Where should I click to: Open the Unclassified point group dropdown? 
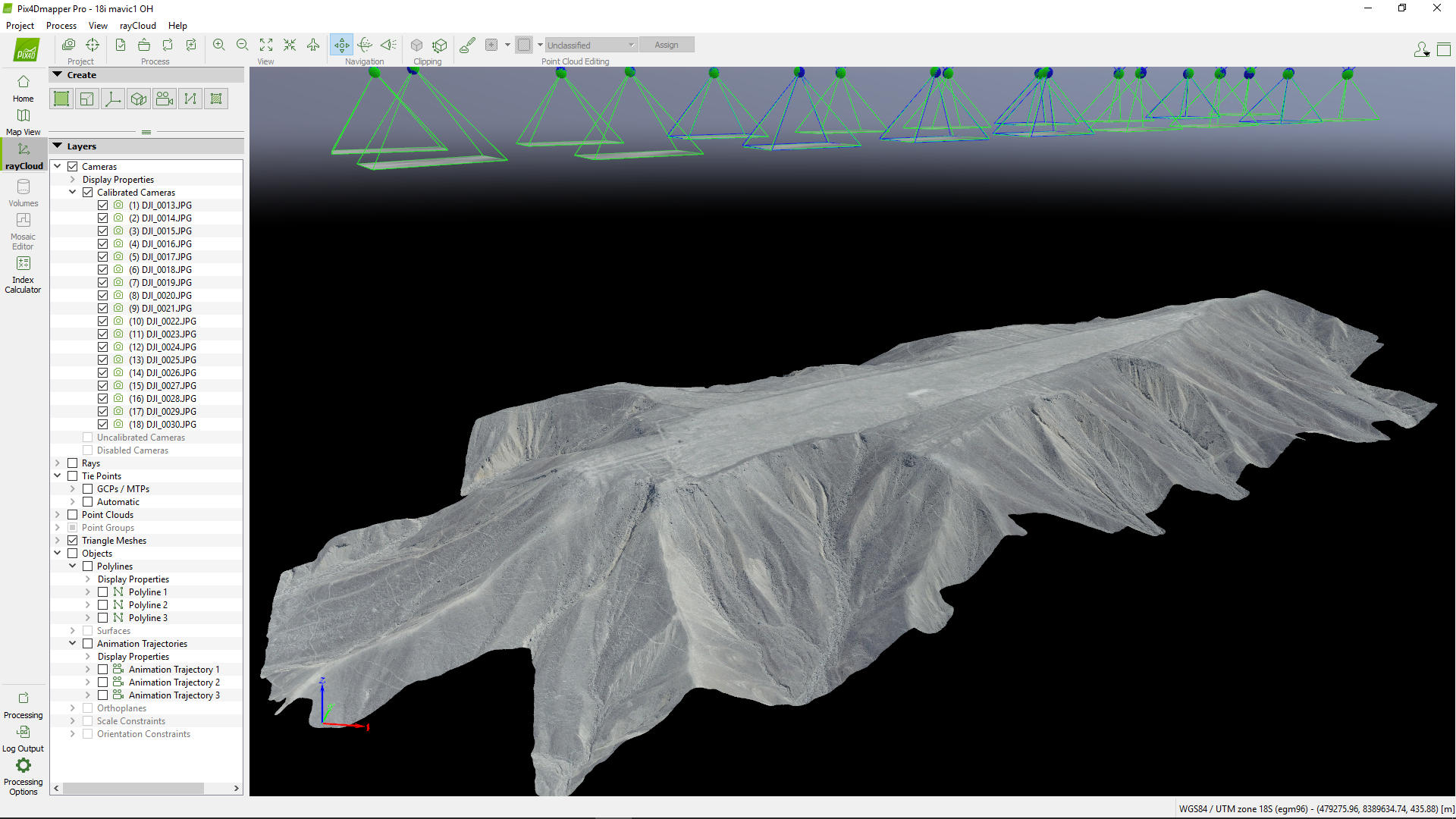[591, 45]
